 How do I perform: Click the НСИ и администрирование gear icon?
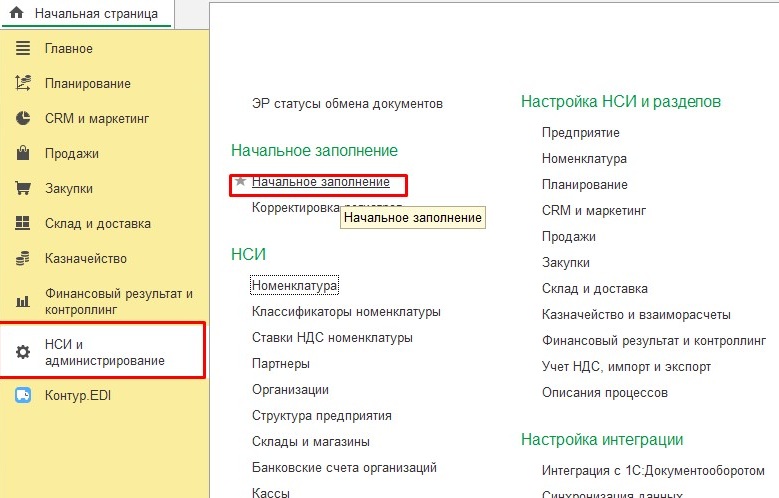tap(24, 352)
